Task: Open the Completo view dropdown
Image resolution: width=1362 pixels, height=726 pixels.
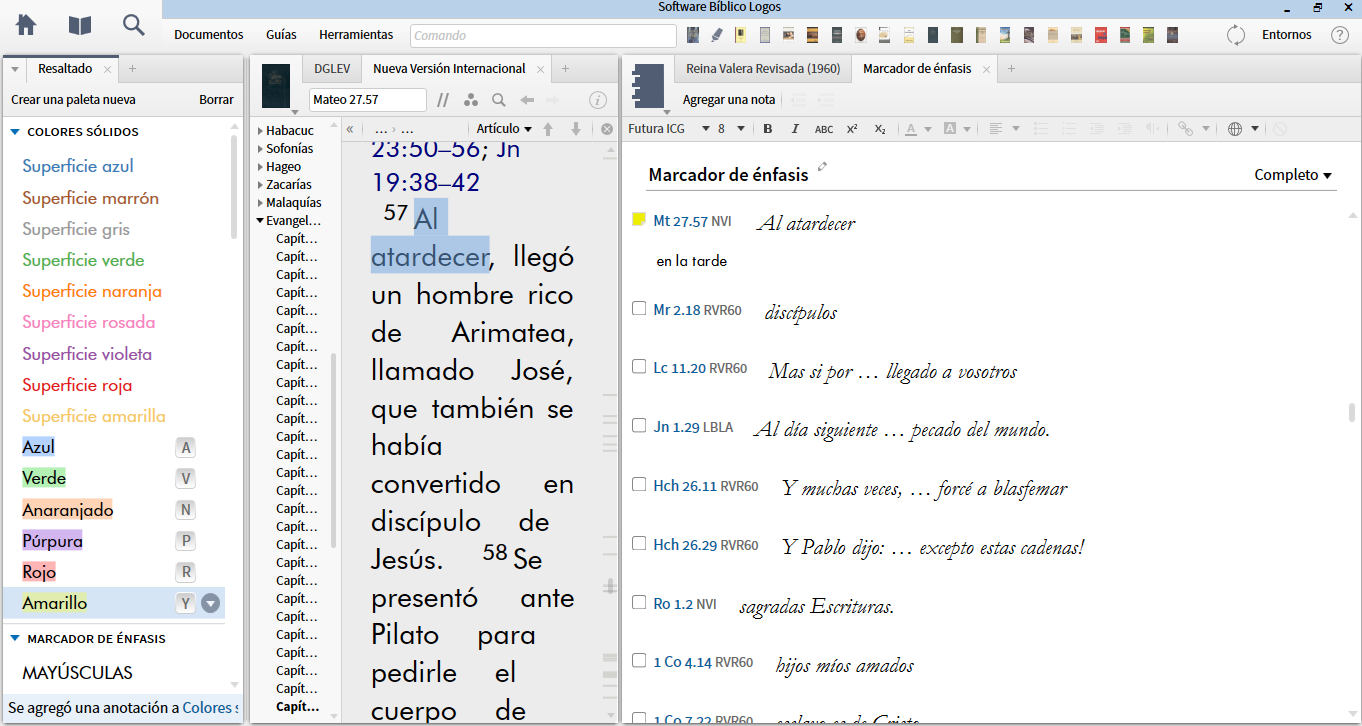Action: click(x=1293, y=175)
